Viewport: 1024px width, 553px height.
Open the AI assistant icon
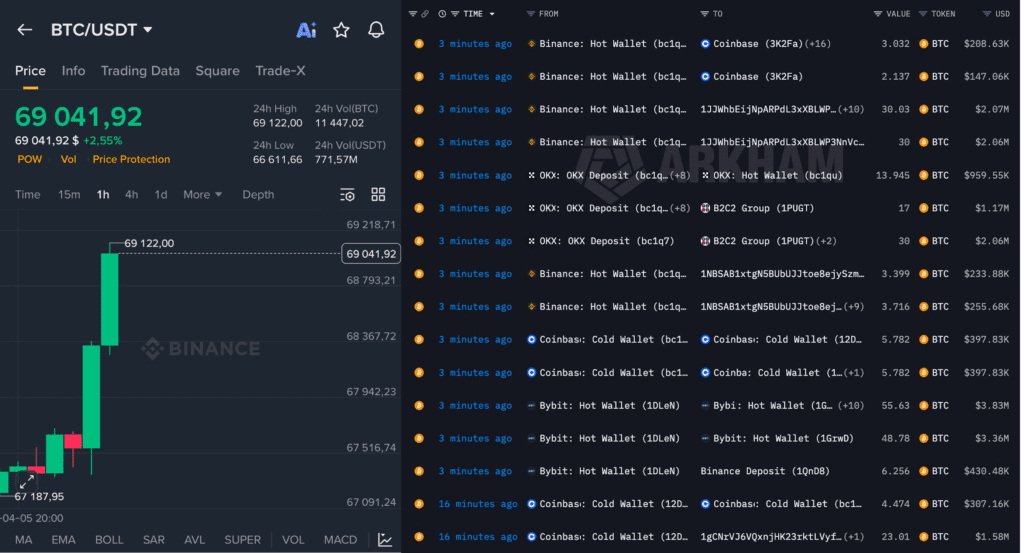306,30
